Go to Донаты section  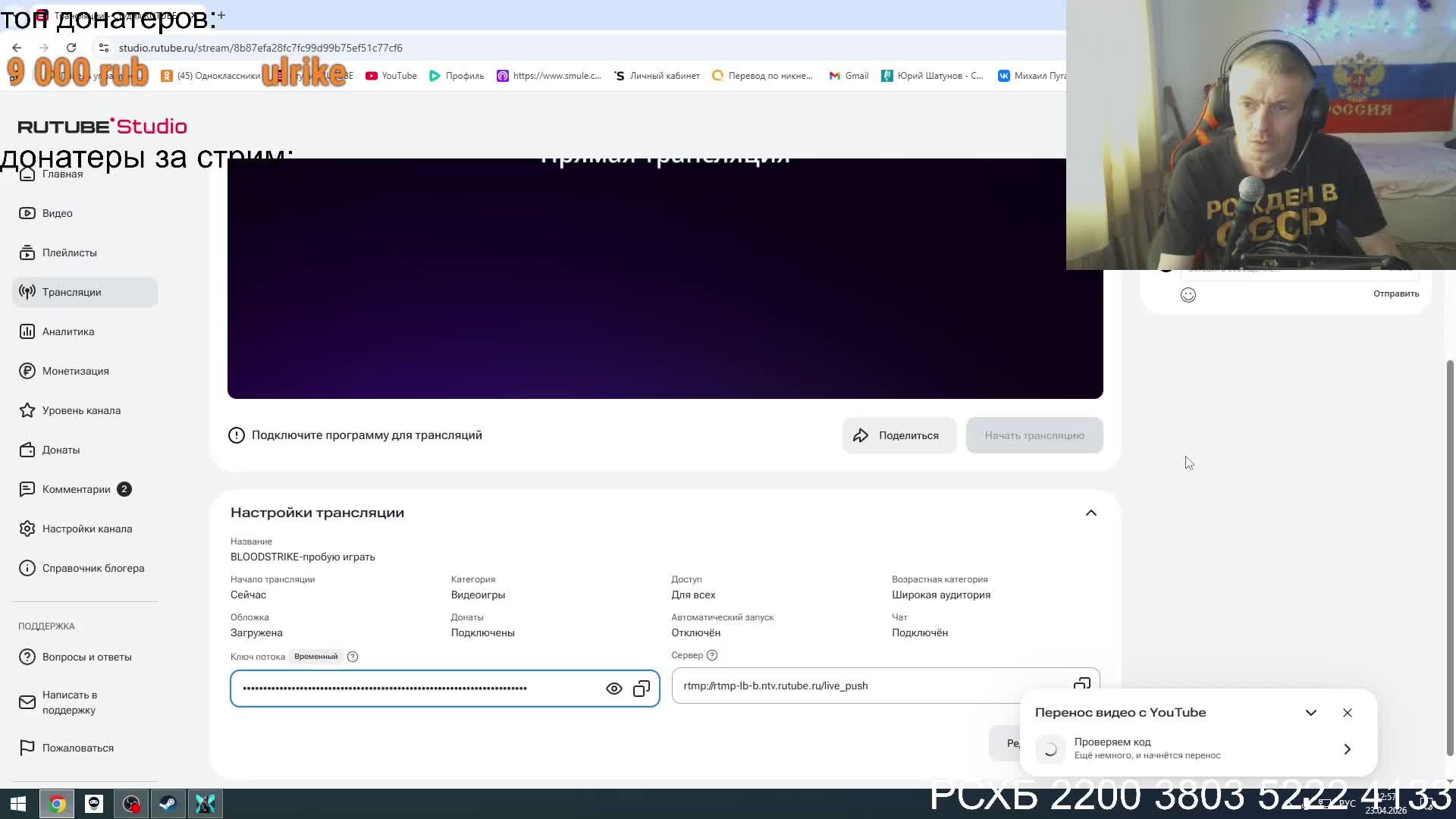pyautogui.click(x=61, y=450)
